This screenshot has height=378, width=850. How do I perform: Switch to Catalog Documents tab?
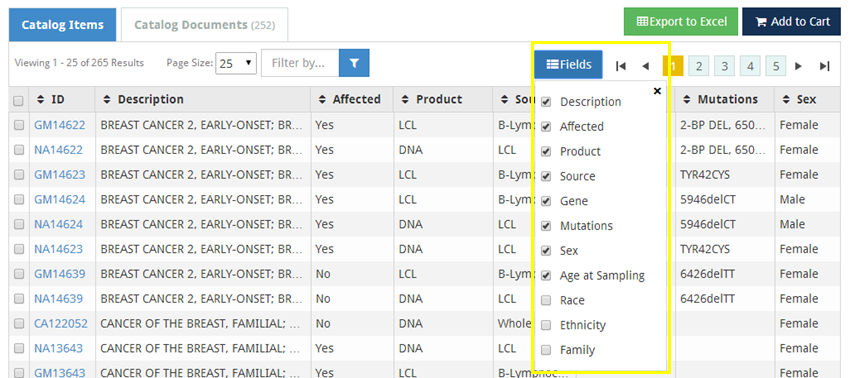click(204, 25)
